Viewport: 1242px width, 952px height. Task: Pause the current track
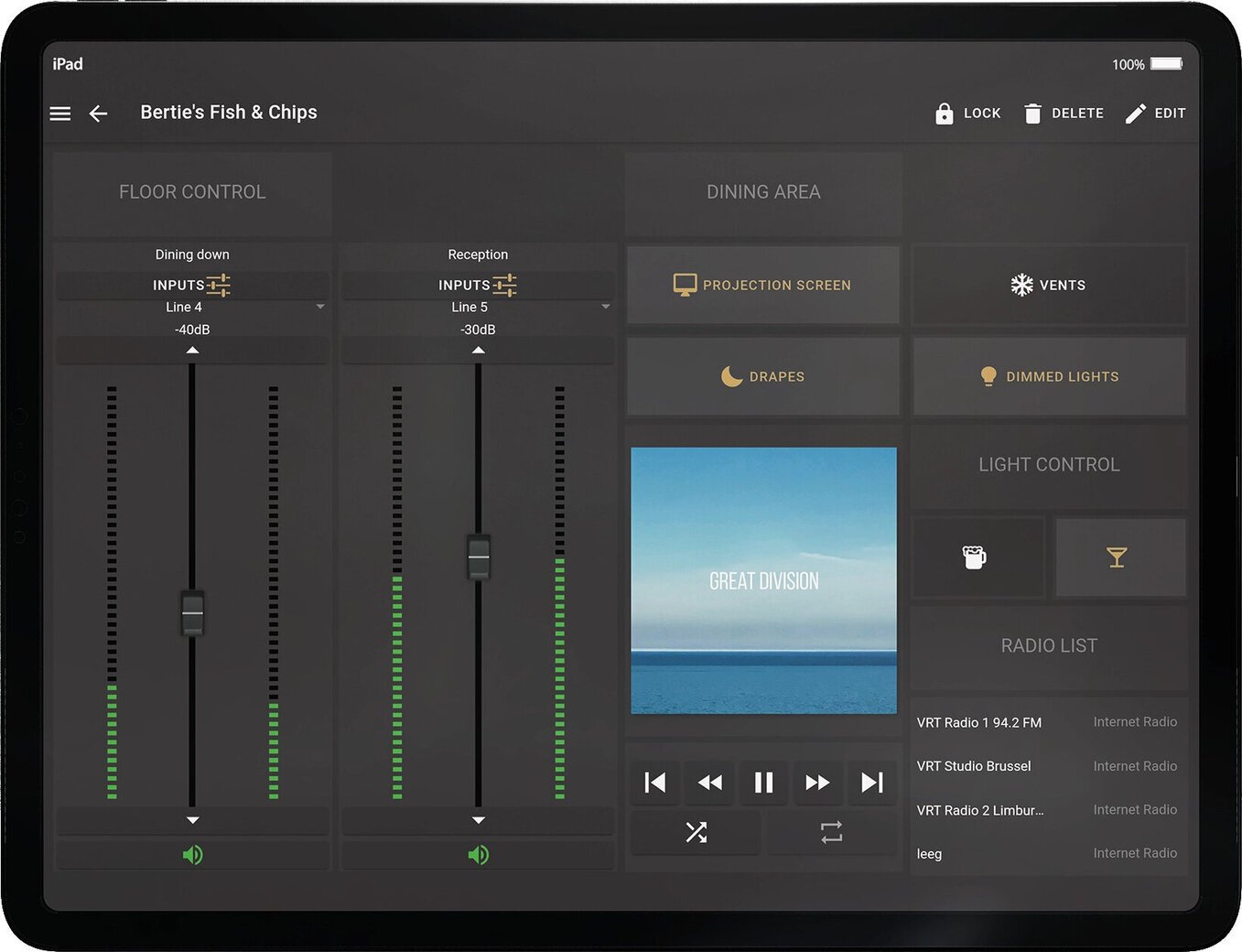[763, 783]
